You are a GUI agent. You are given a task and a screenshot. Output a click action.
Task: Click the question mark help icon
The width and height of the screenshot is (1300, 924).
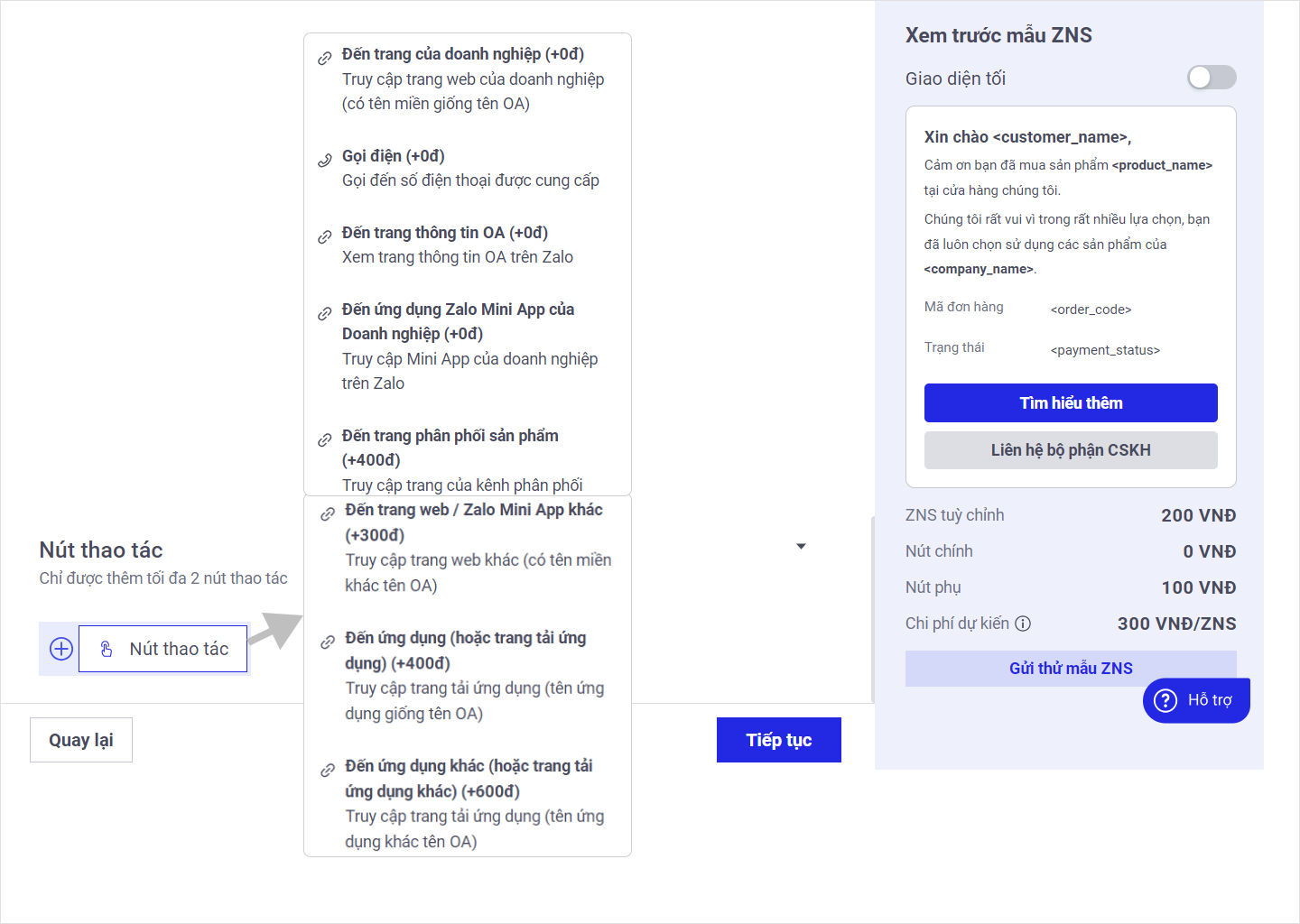tap(1165, 700)
